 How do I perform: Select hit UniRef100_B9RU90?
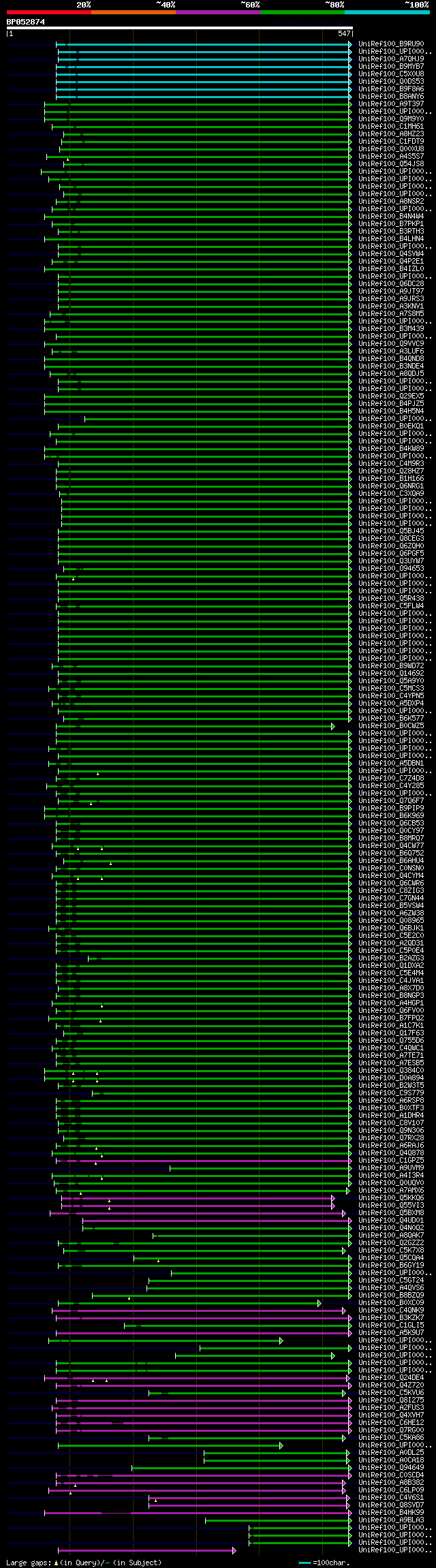pos(391,44)
